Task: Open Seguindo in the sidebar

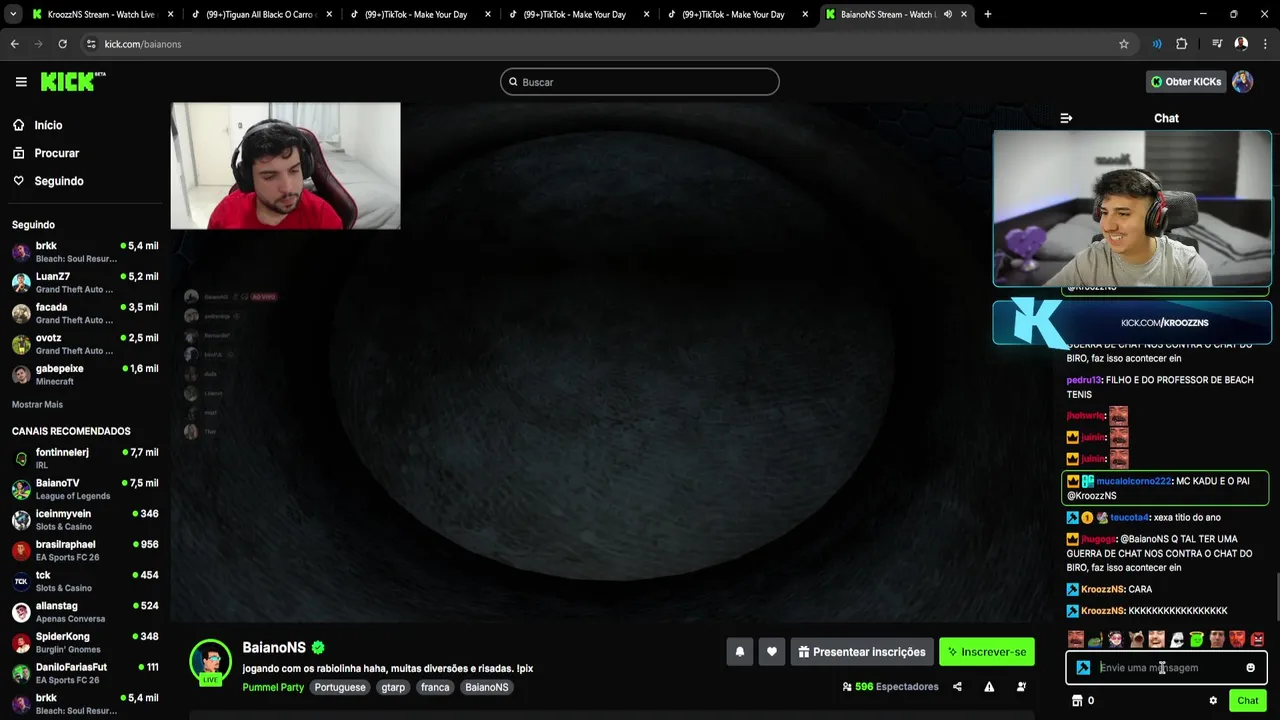Action: pyautogui.click(x=48, y=181)
